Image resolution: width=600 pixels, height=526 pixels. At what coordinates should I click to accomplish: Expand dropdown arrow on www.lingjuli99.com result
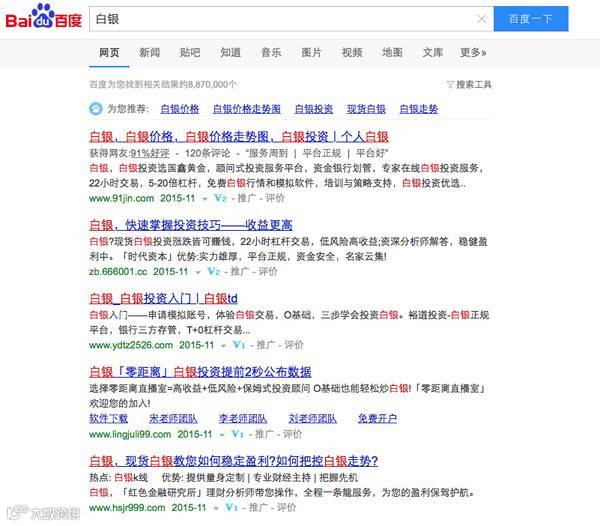pyautogui.click(x=222, y=435)
